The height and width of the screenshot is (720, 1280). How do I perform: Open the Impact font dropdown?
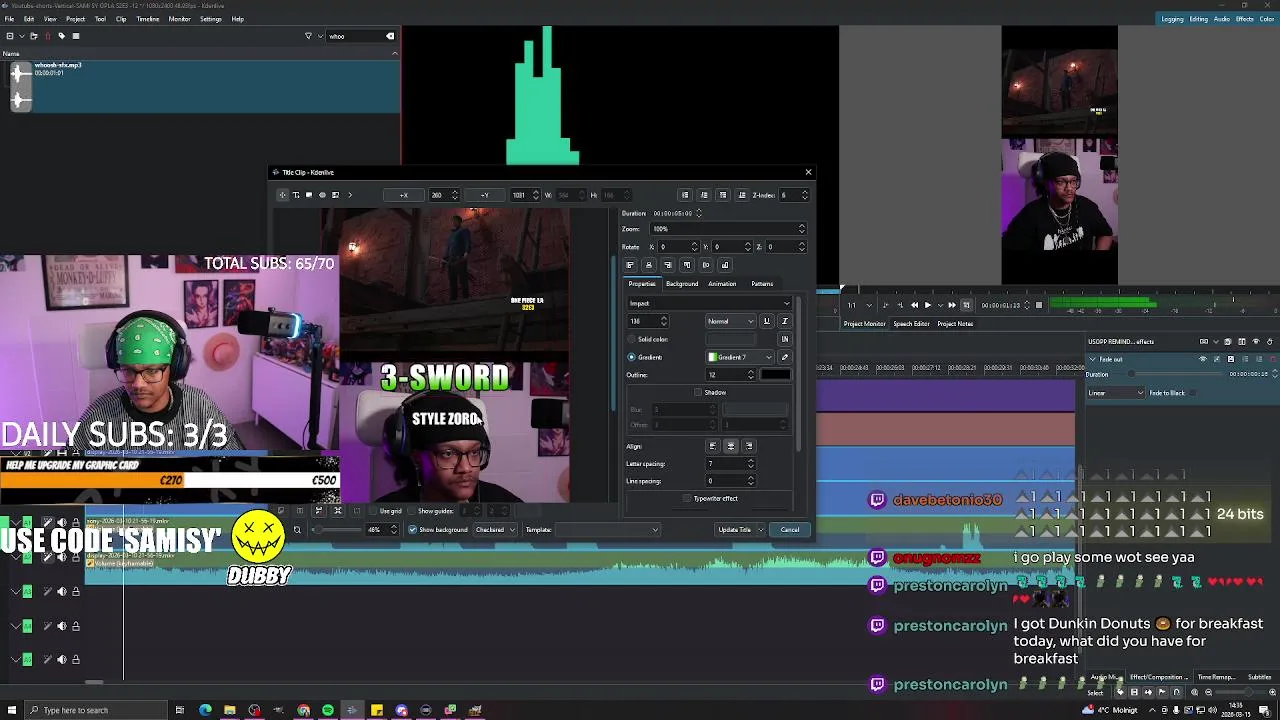(709, 303)
